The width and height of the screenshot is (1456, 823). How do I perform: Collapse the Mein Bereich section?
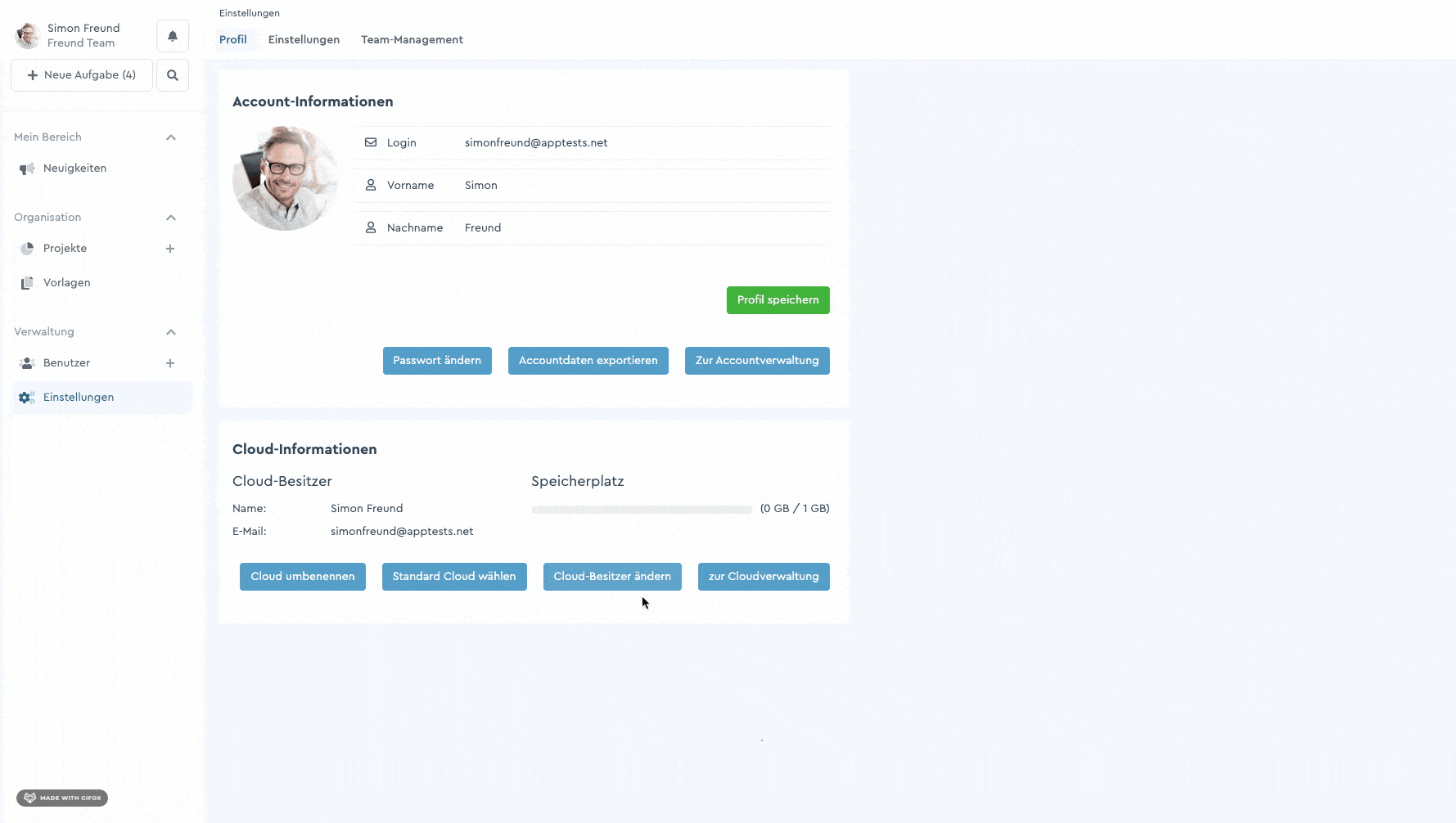[171, 137]
